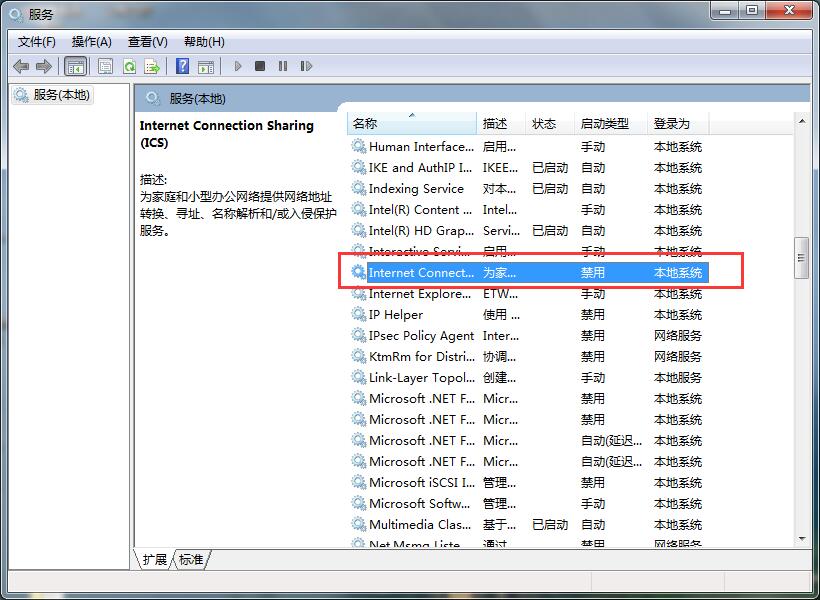Start the service with the play icon
The image size is (820, 600).
pyautogui.click(x=238, y=66)
